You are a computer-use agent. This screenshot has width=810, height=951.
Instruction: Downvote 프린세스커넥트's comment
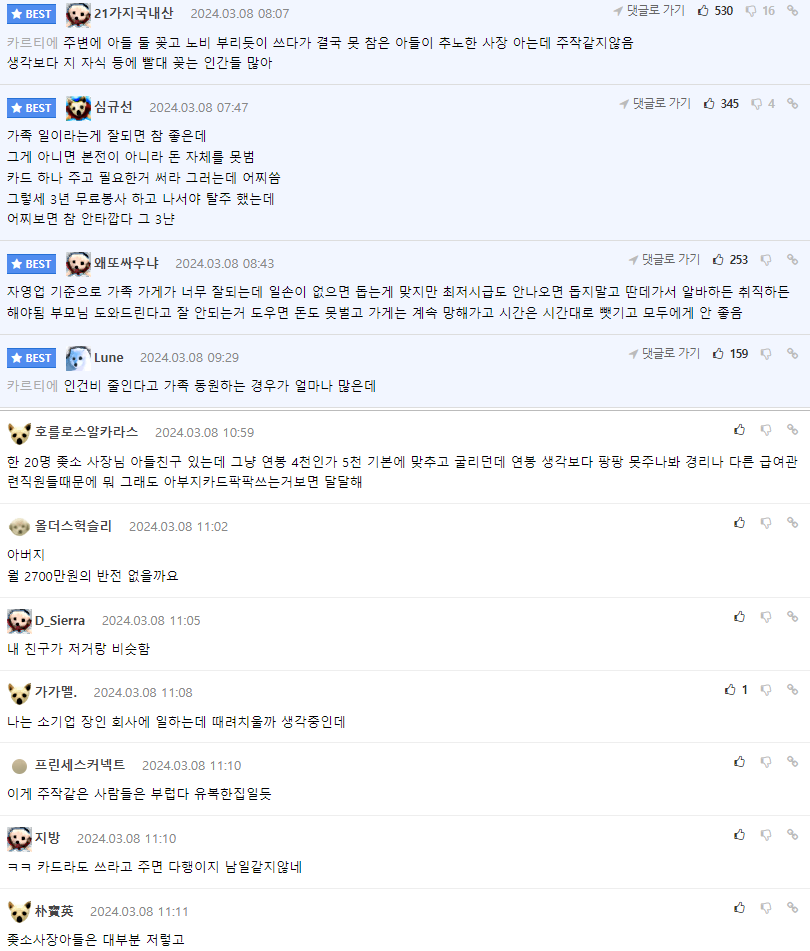coord(766,762)
